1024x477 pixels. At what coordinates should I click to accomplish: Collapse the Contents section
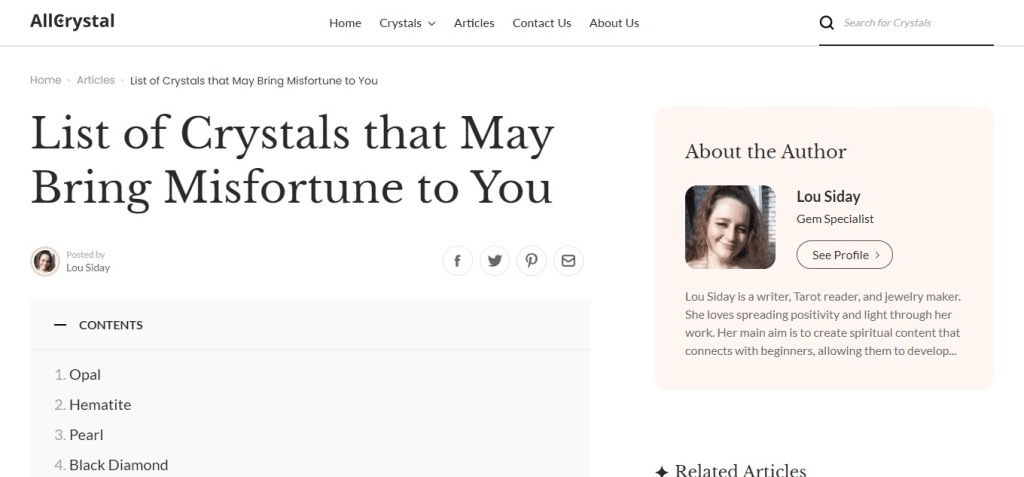[60, 325]
